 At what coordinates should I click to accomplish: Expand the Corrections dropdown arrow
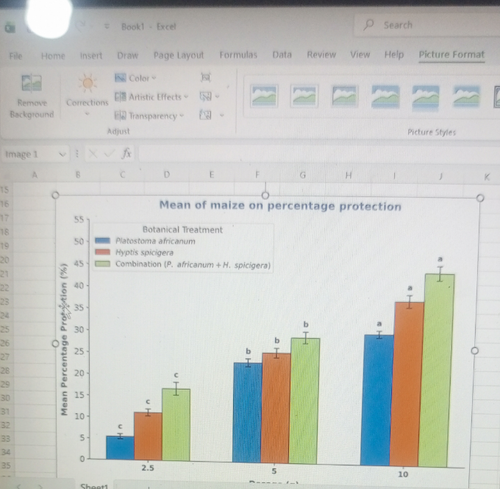87,114
